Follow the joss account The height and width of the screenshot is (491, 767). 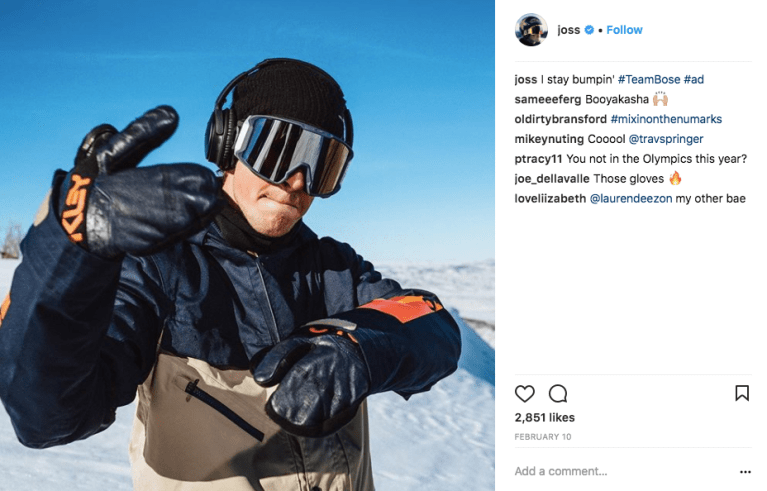[624, 30]
